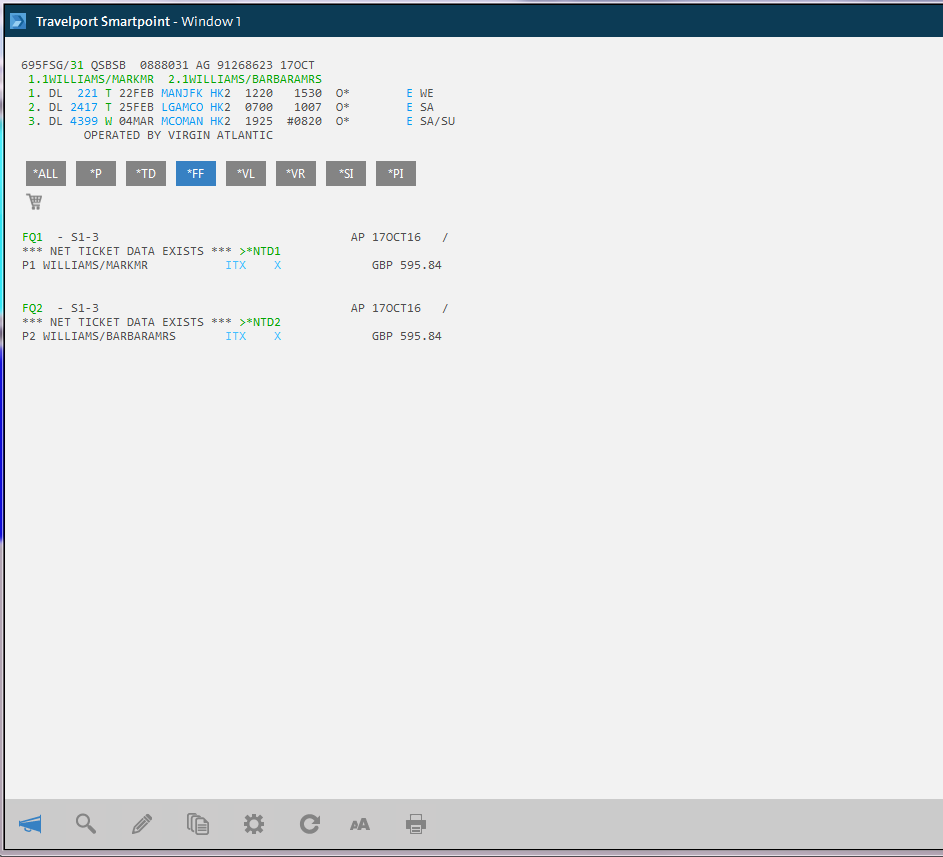The height and width of the screenshot is (857, 943).
Task: Open filed fare FQ1 link
Action: click(x=32, y=237)
